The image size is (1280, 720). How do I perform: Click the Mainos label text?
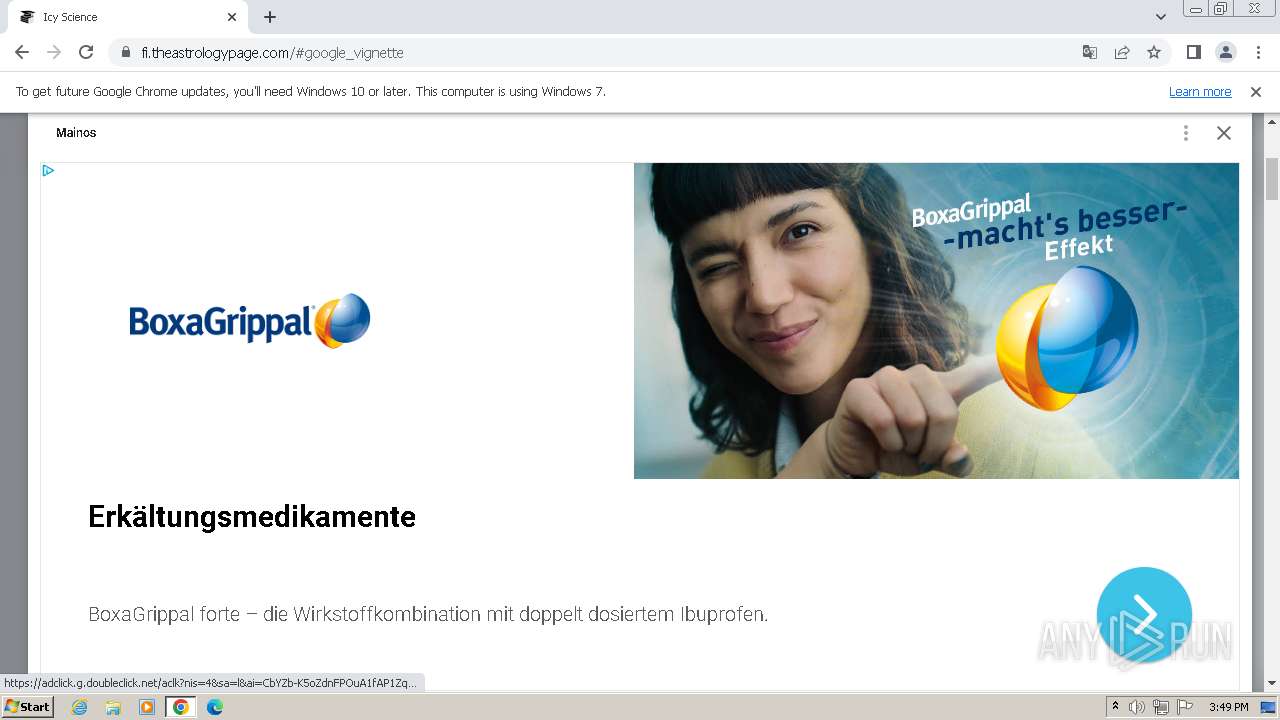tap(76, 133)
